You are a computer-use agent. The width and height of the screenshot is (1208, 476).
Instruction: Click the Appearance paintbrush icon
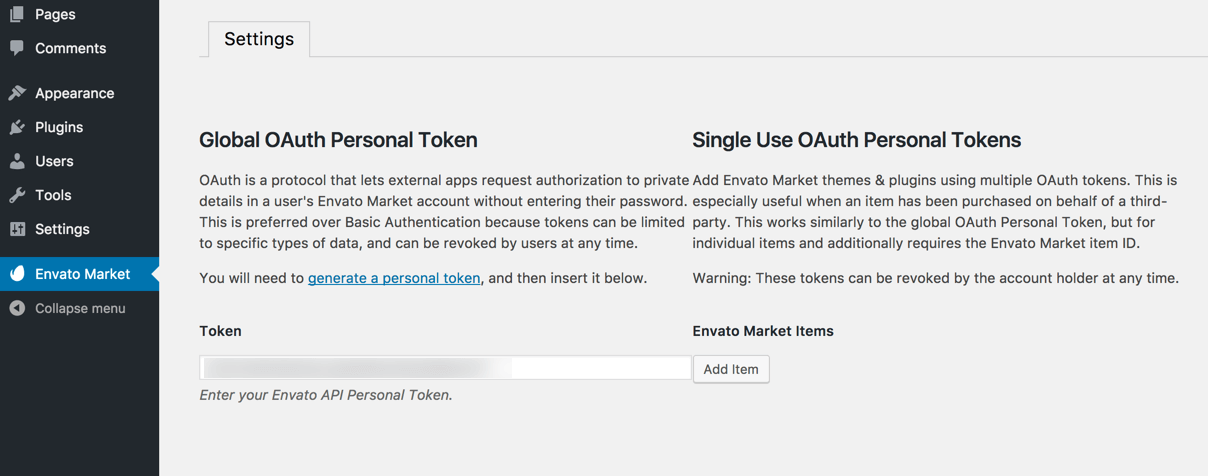[x=17, y=93]
